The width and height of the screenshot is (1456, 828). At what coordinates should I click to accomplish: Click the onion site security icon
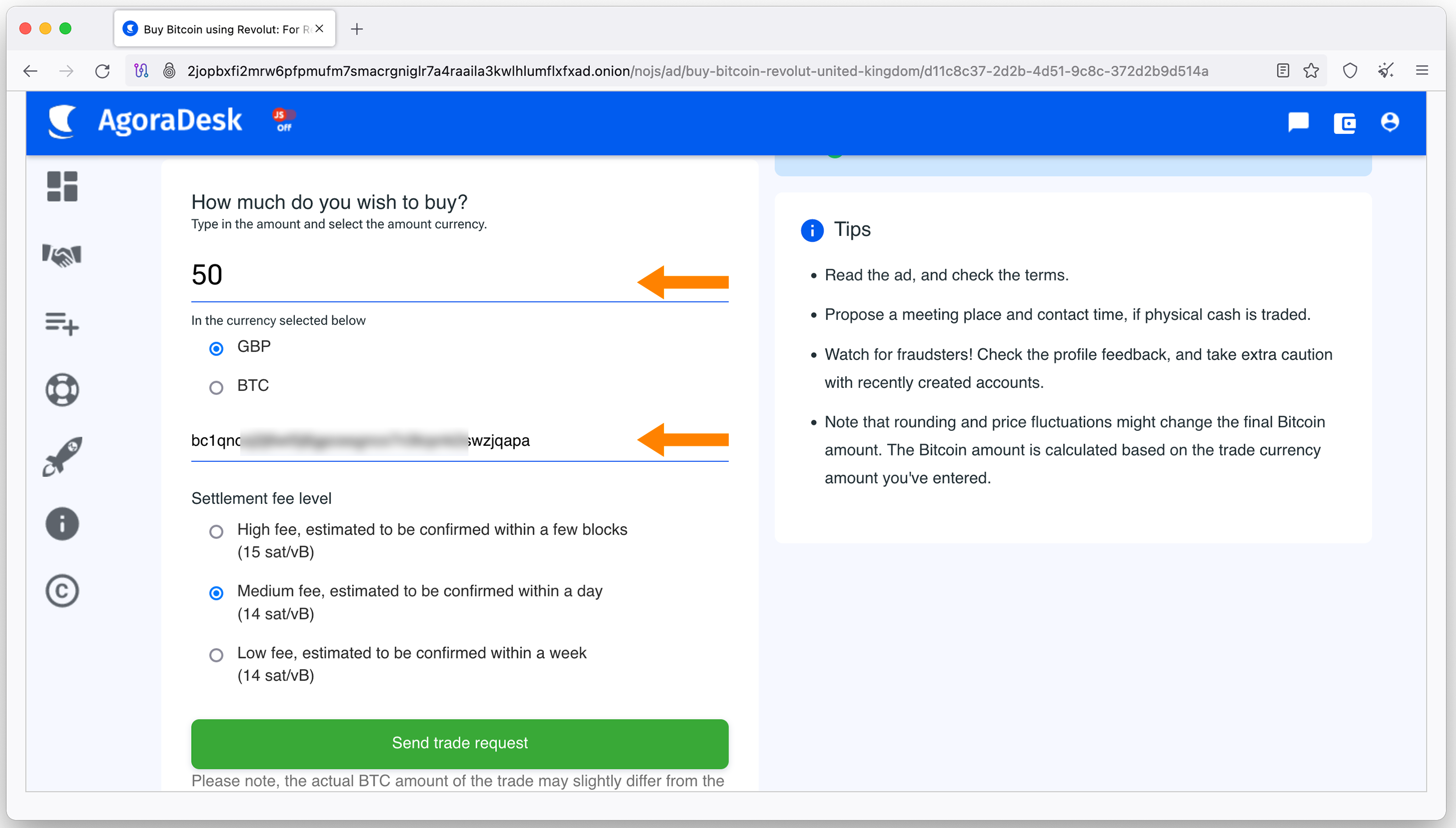click(169, 71)
